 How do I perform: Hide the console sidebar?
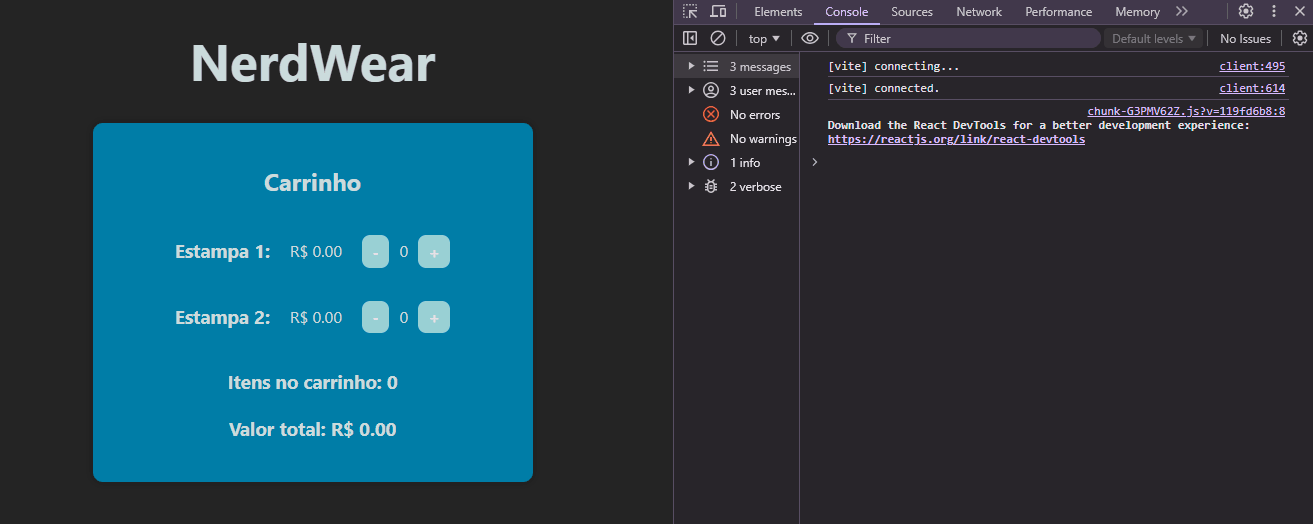tap(690, 38)
